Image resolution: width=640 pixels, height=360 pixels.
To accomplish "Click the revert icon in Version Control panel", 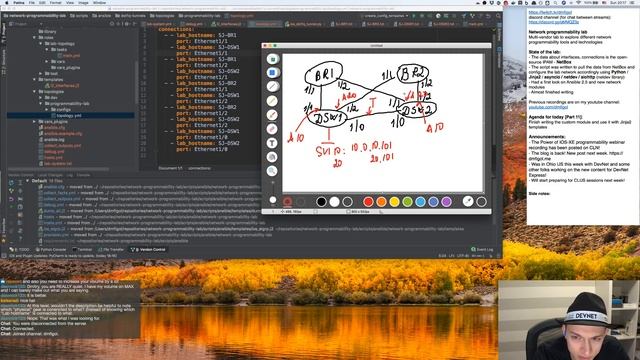I will click(x=11, y=199).
